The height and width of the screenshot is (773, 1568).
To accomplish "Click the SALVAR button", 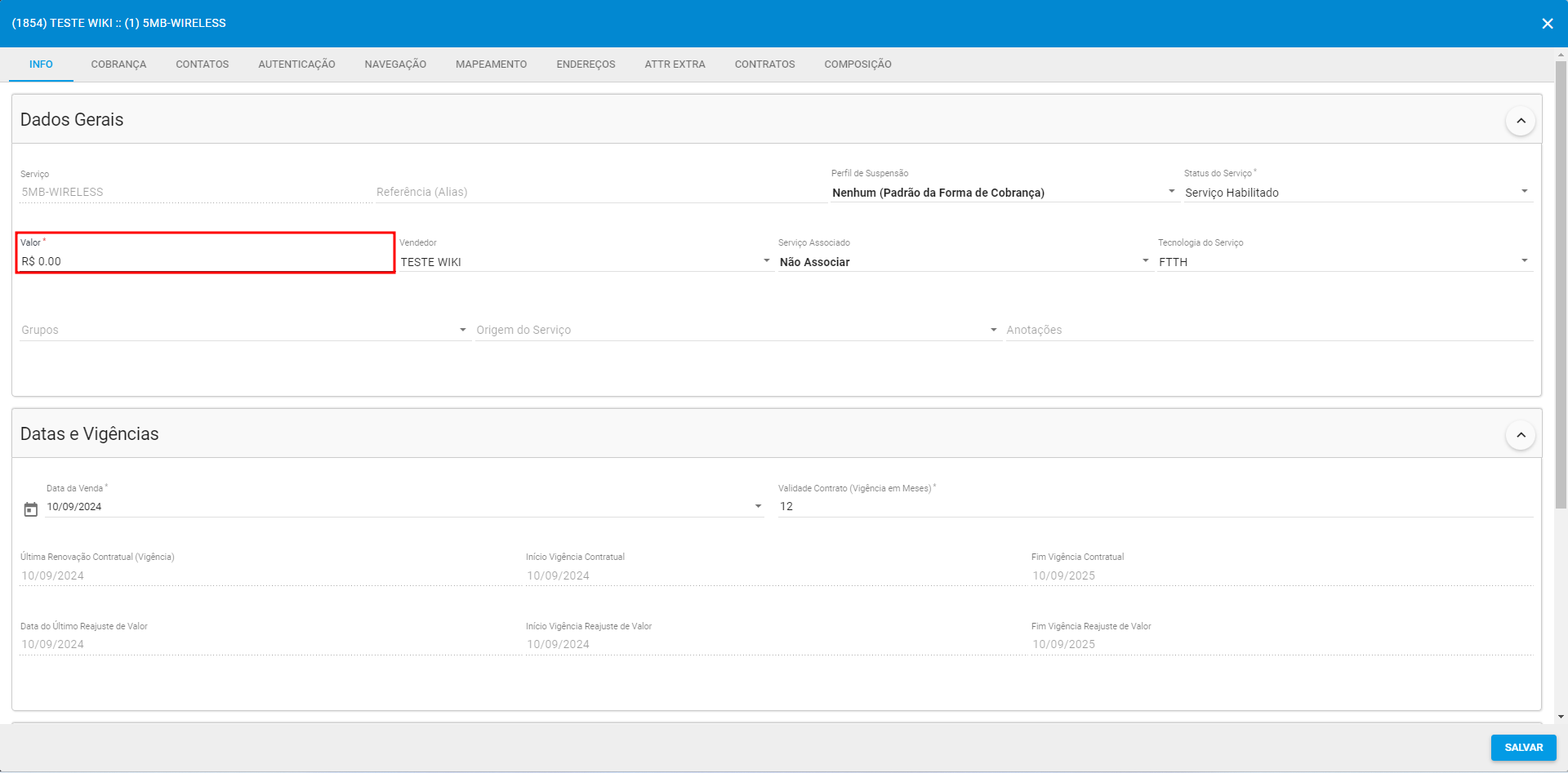I will (x=1523, y=748).
